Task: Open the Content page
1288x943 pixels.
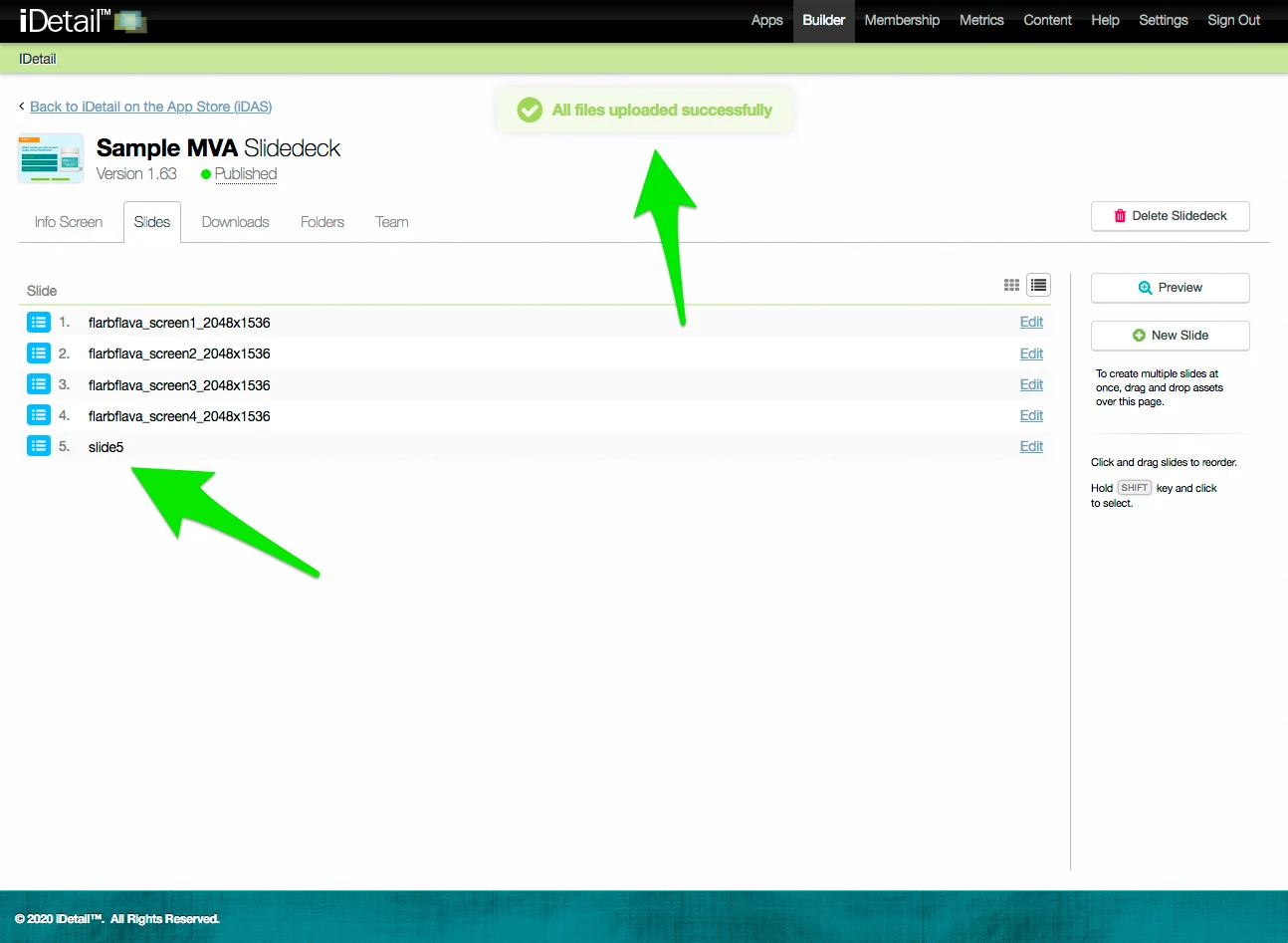Action: [x=1047, y=20]
